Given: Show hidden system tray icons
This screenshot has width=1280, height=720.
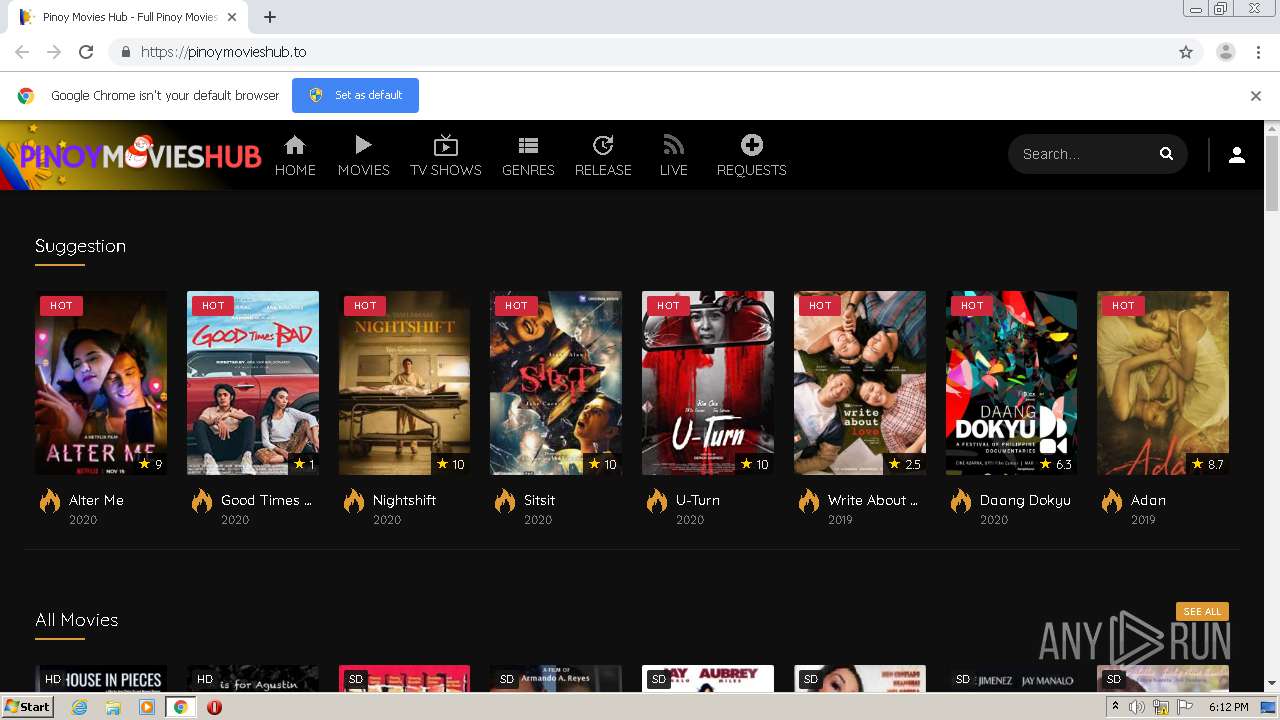Looking at the screenshot, I should pyautogui.click(x=1116, y=707).
